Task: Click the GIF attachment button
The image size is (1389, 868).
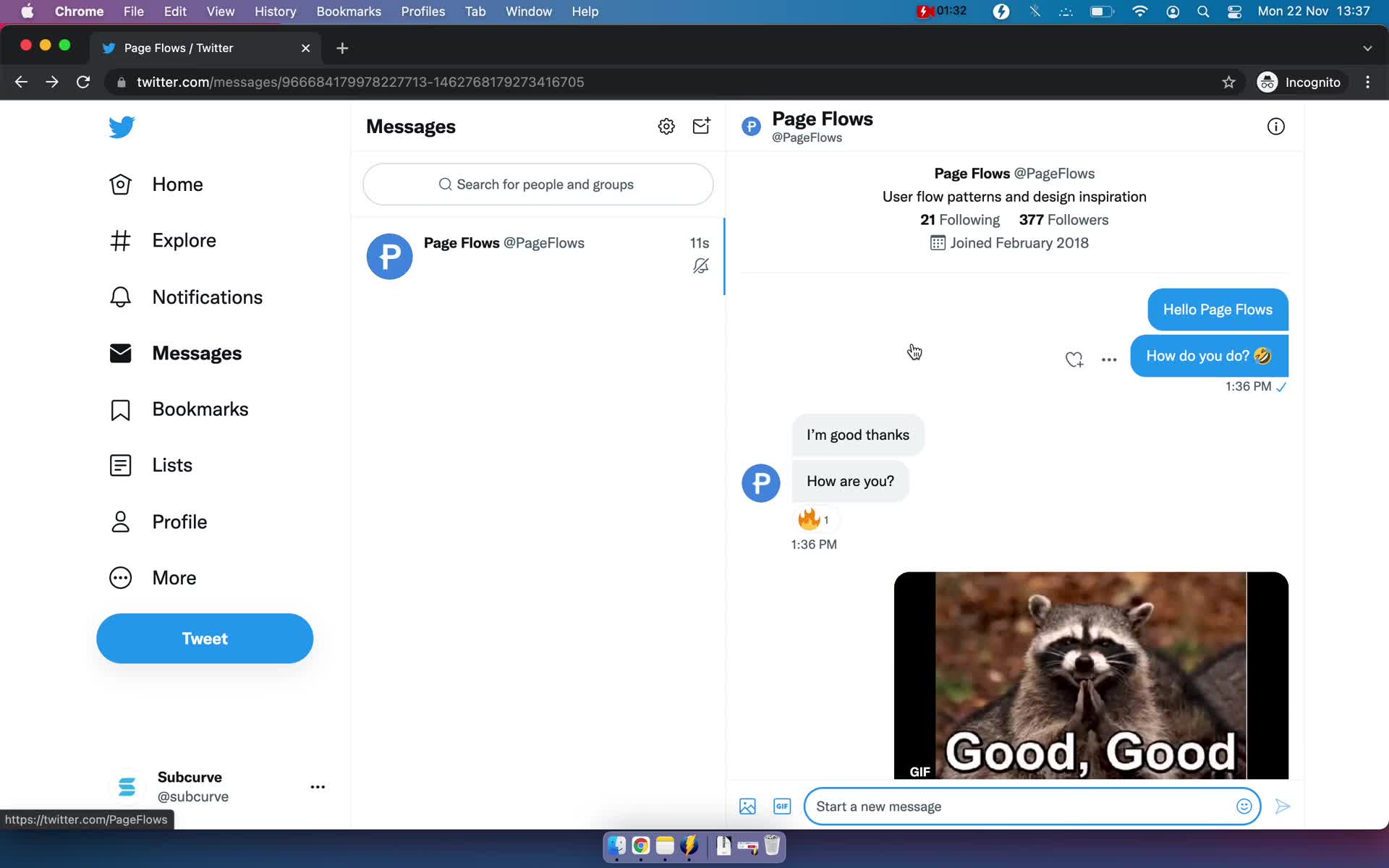Action: click(782, 806)
